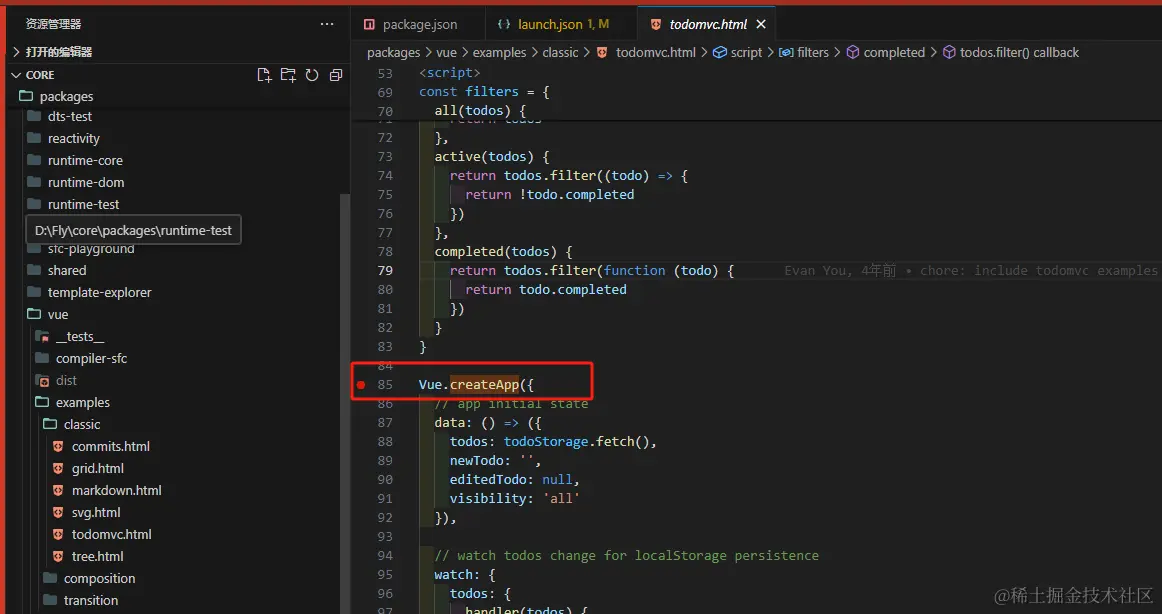
Task: Switch to the package.json tab
Action: tap(418, 24)
